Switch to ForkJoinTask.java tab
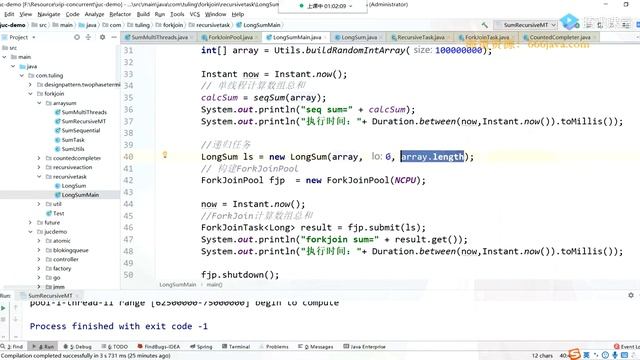Screen dimensions: 640x360 [x=487, y=37]
